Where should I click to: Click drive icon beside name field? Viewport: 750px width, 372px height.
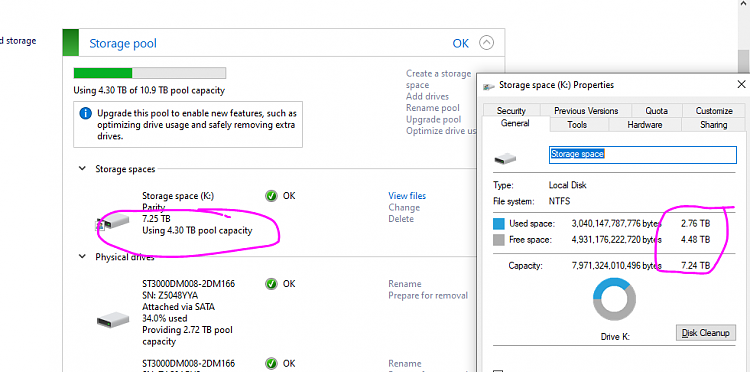[505, 158]
